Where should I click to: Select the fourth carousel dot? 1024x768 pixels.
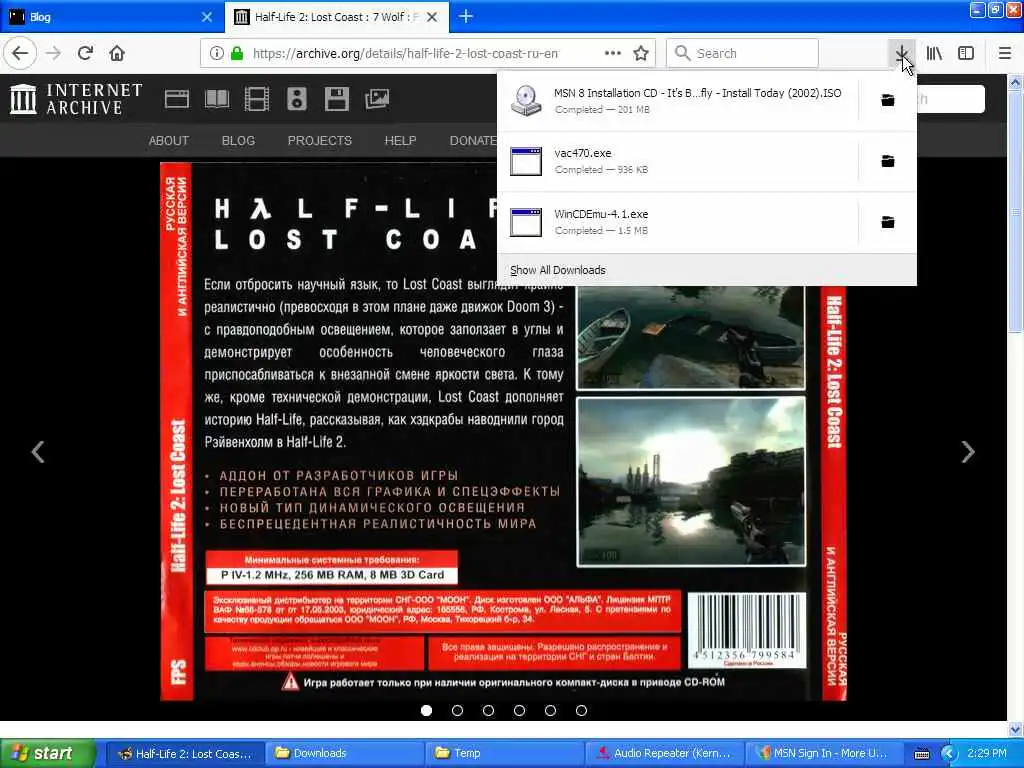point(519,710)
